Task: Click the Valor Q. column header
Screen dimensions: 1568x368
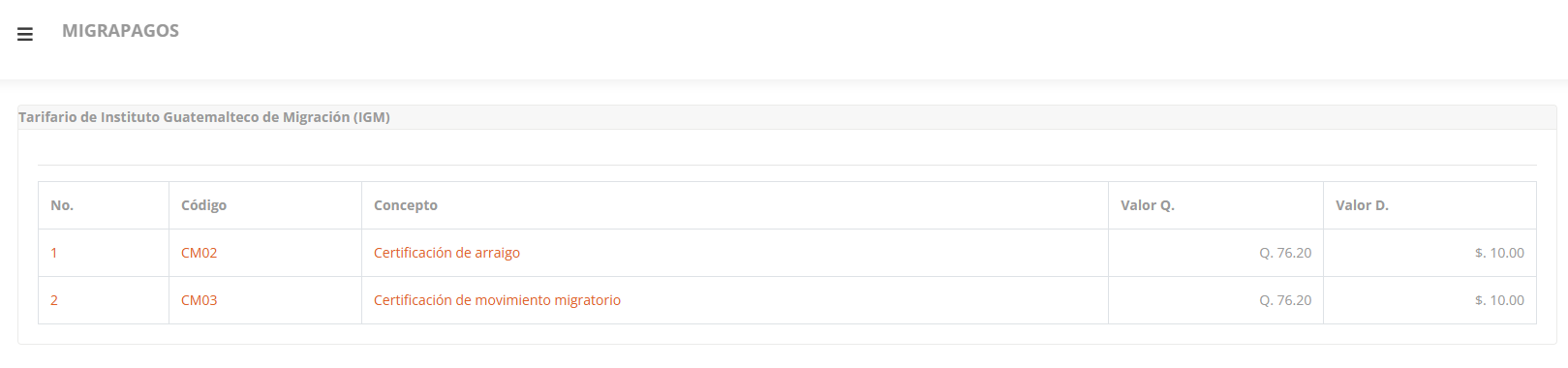Action: pyautogui.click(x=1148, y=205)
